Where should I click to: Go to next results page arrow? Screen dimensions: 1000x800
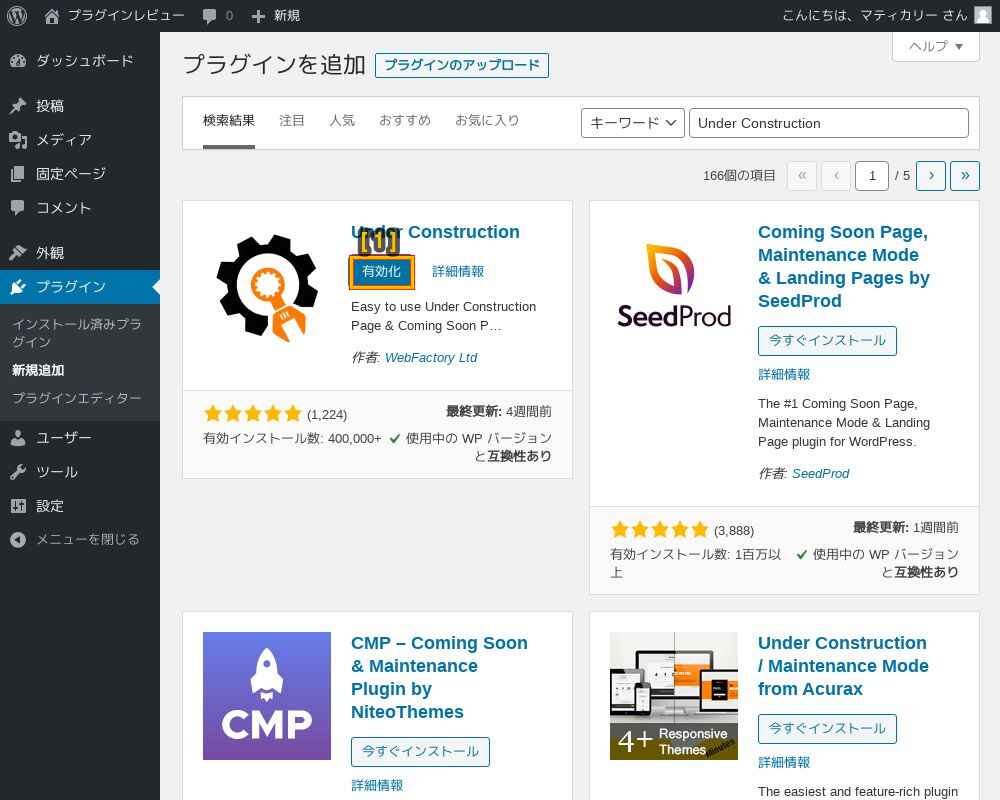click(930, 175)
